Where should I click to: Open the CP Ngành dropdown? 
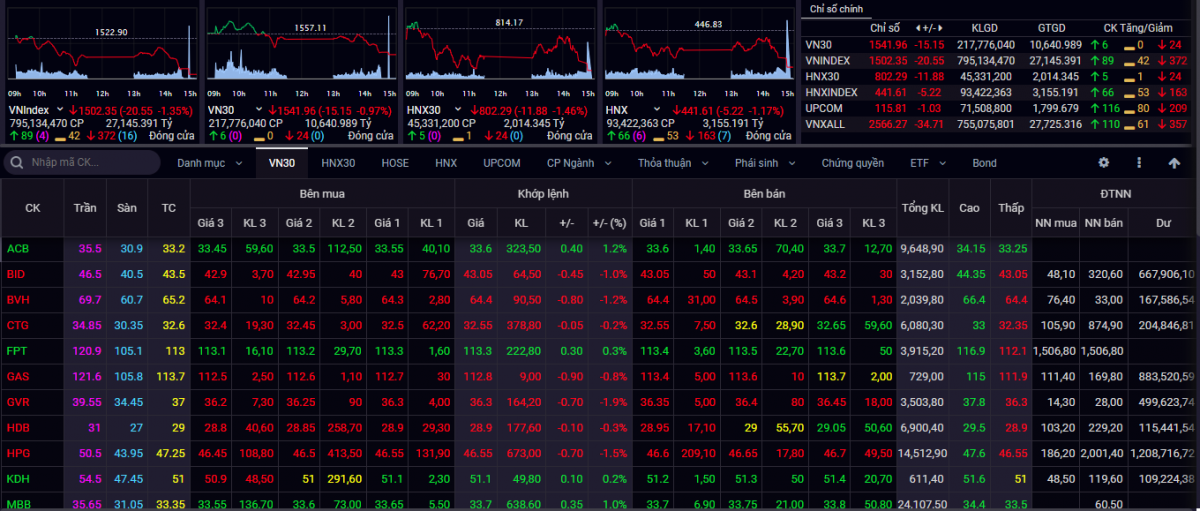[x=577, y=162]
